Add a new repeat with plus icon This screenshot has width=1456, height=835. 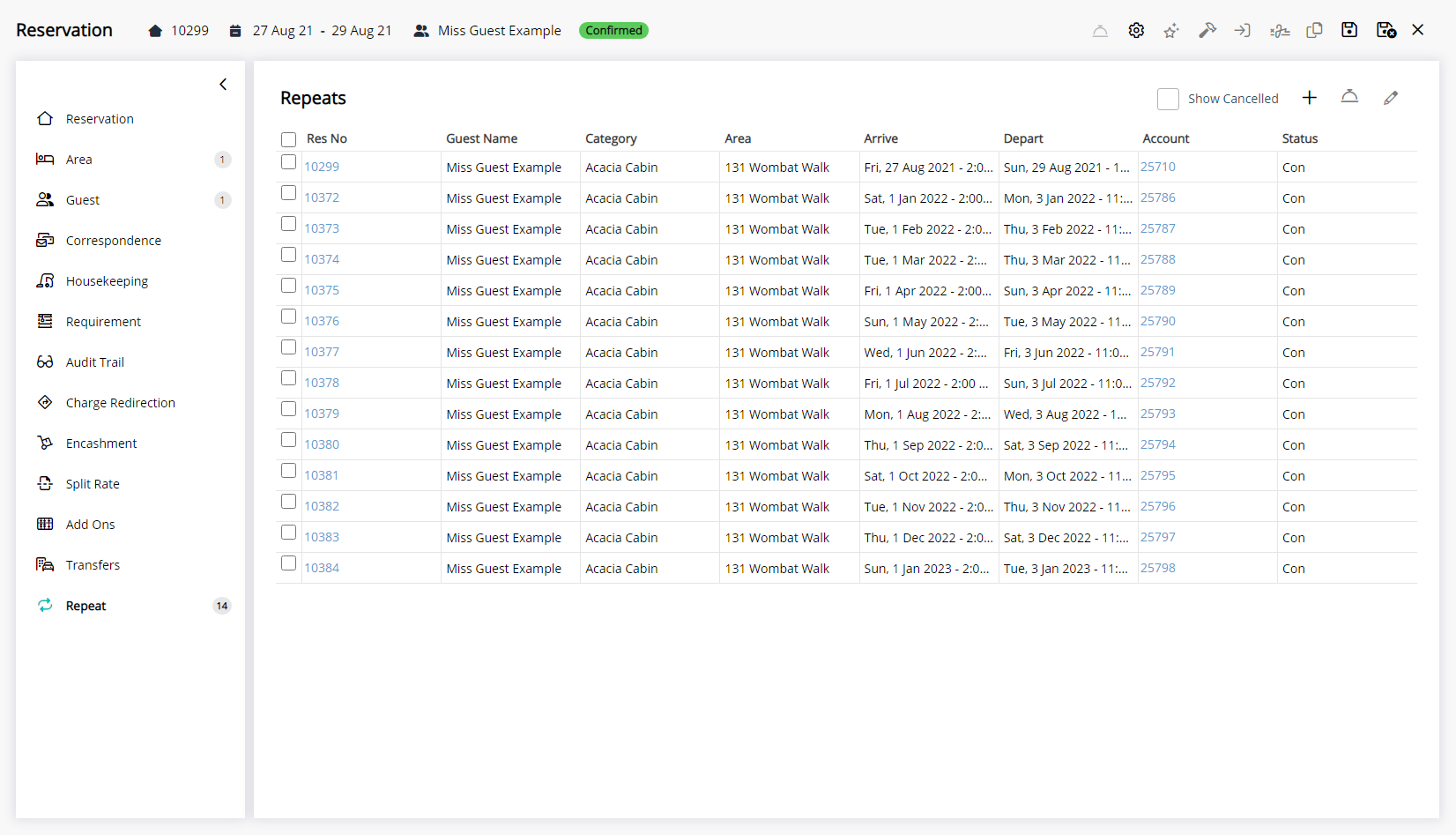(x=1310, y=98)
